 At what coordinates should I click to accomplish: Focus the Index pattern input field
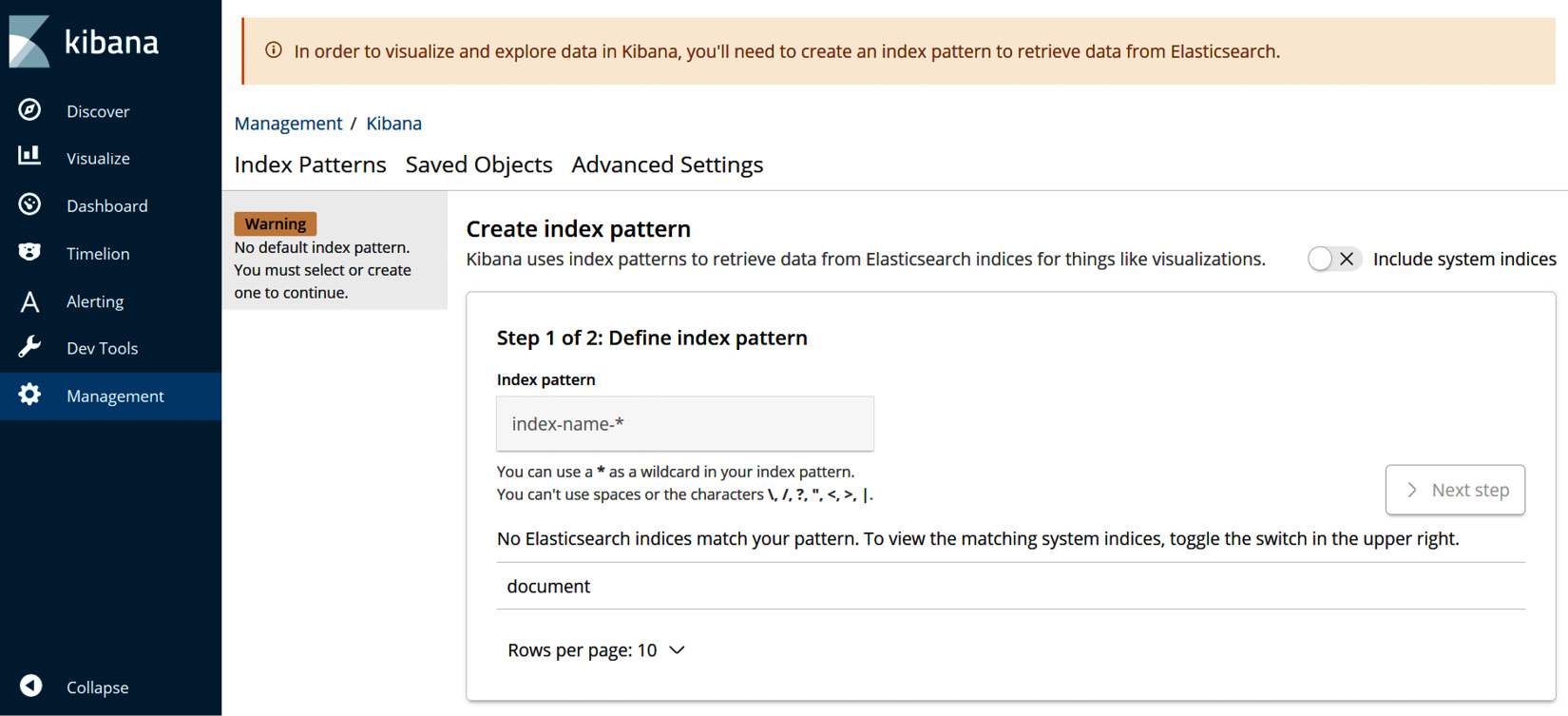(x=685, y=424)
